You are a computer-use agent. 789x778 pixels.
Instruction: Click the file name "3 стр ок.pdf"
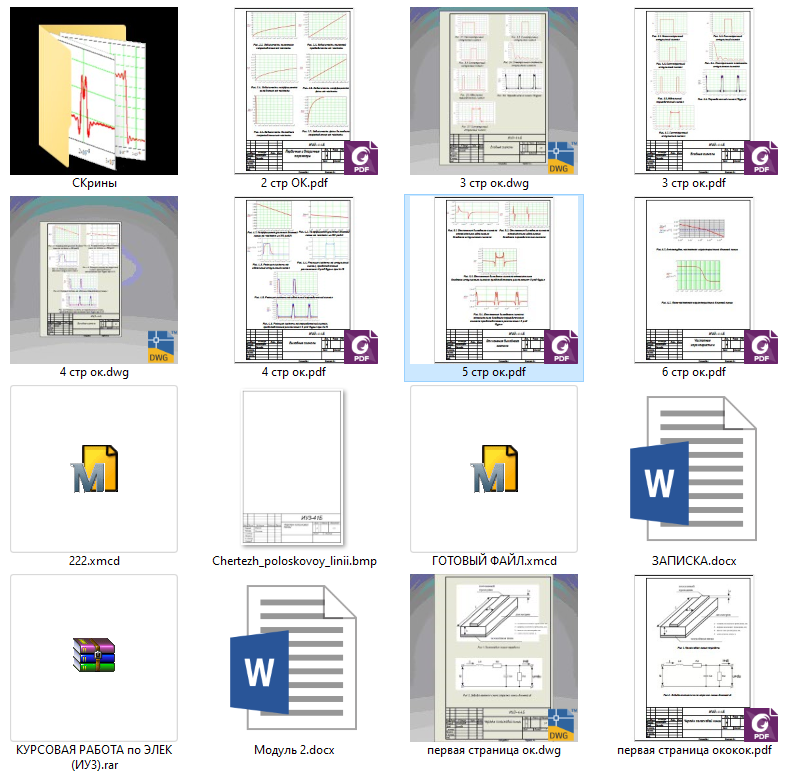click(x=694, y=183)
